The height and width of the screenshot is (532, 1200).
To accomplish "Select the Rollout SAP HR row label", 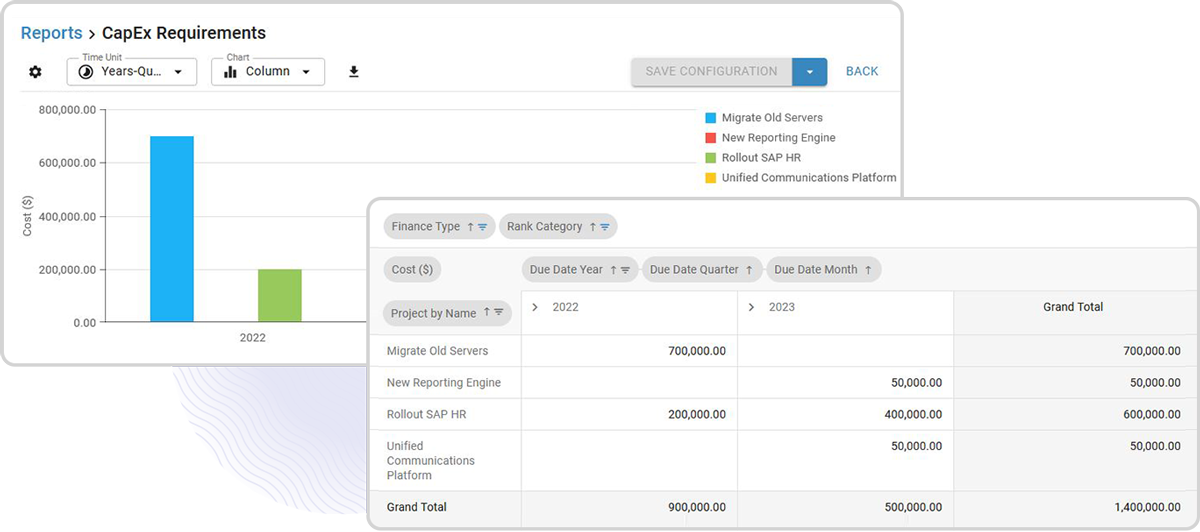I will [425, 415].
